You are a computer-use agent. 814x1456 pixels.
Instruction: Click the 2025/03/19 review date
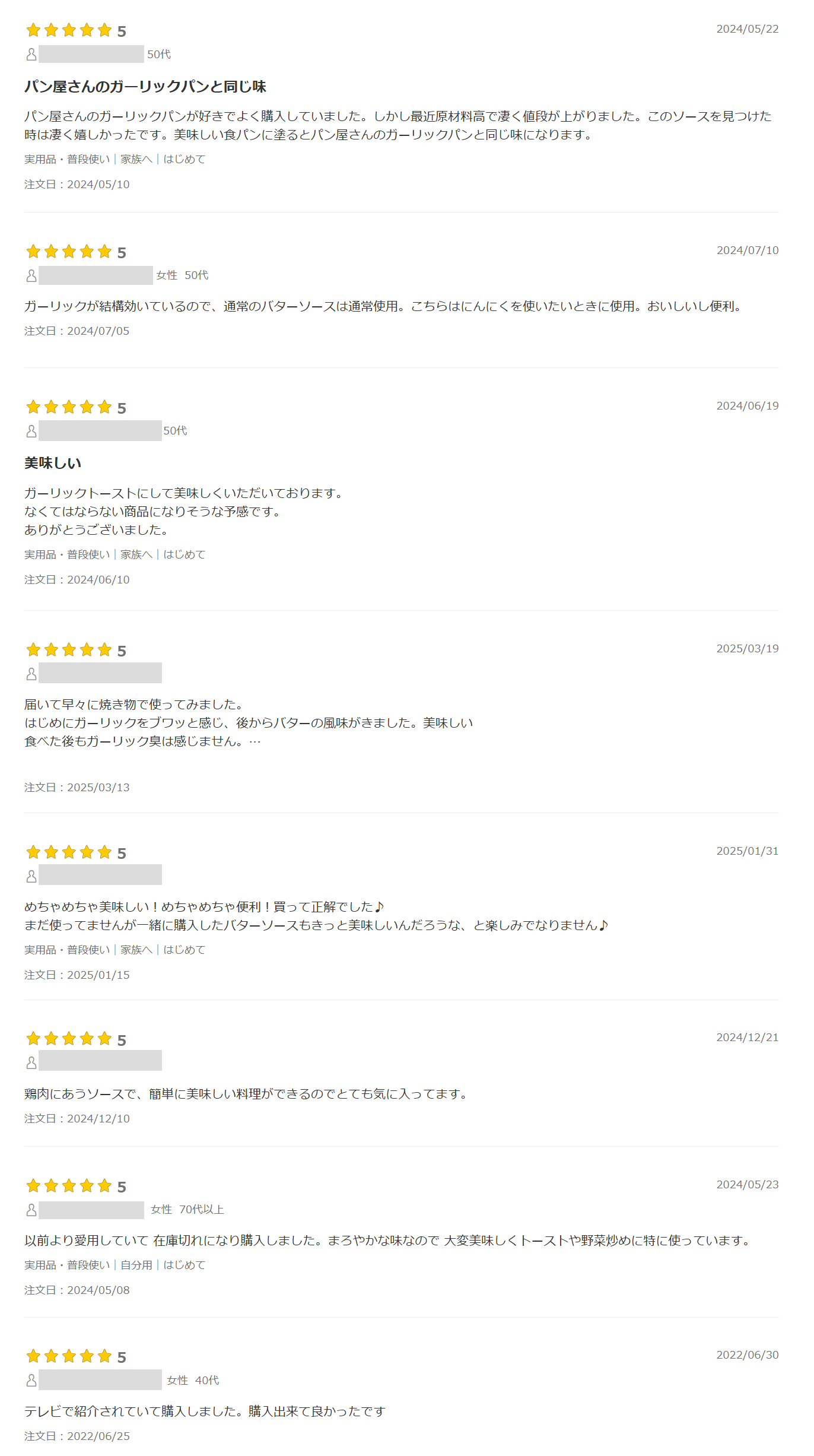pos(748,649)
